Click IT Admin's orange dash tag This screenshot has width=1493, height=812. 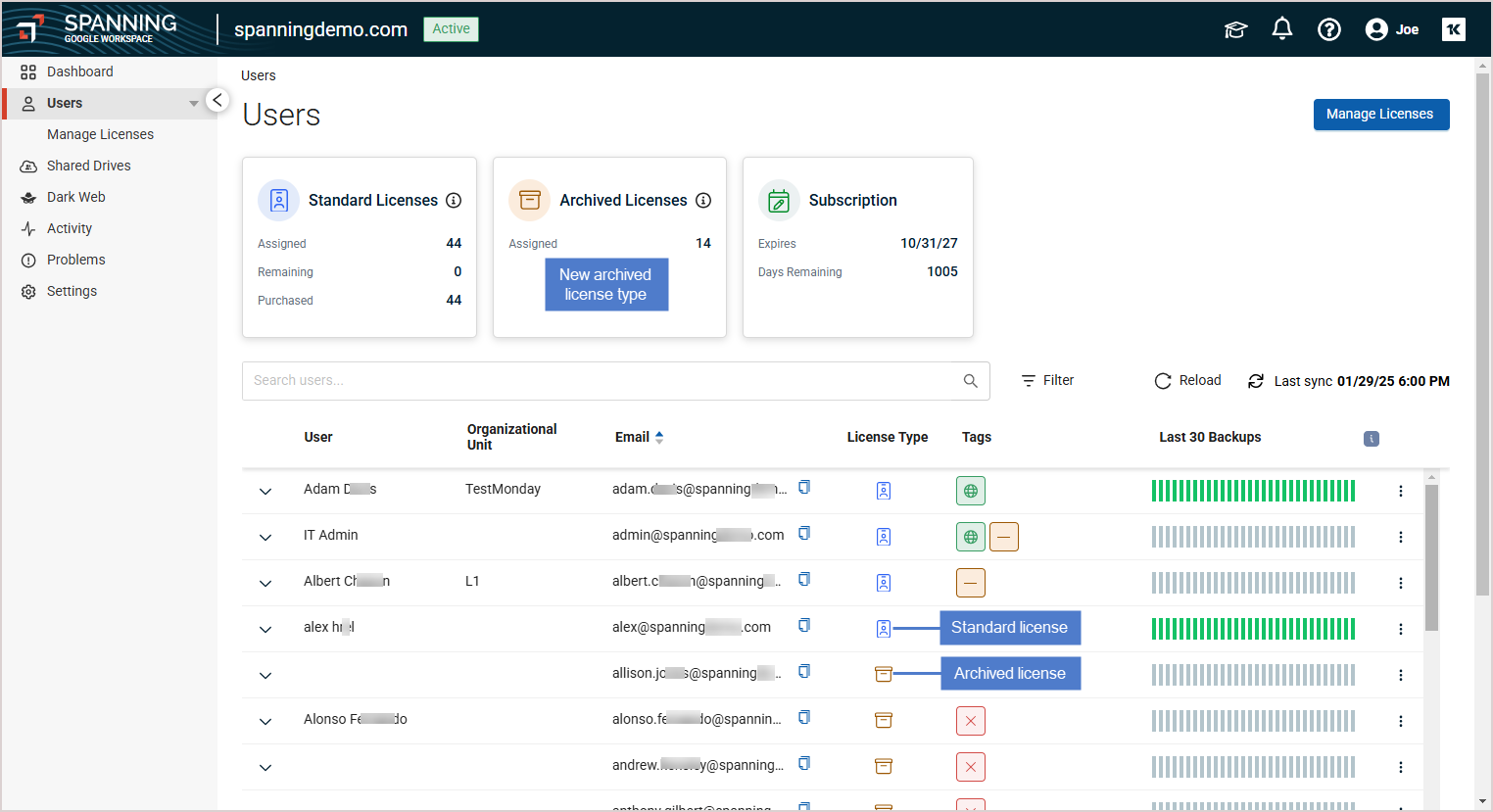point(1004,537)
